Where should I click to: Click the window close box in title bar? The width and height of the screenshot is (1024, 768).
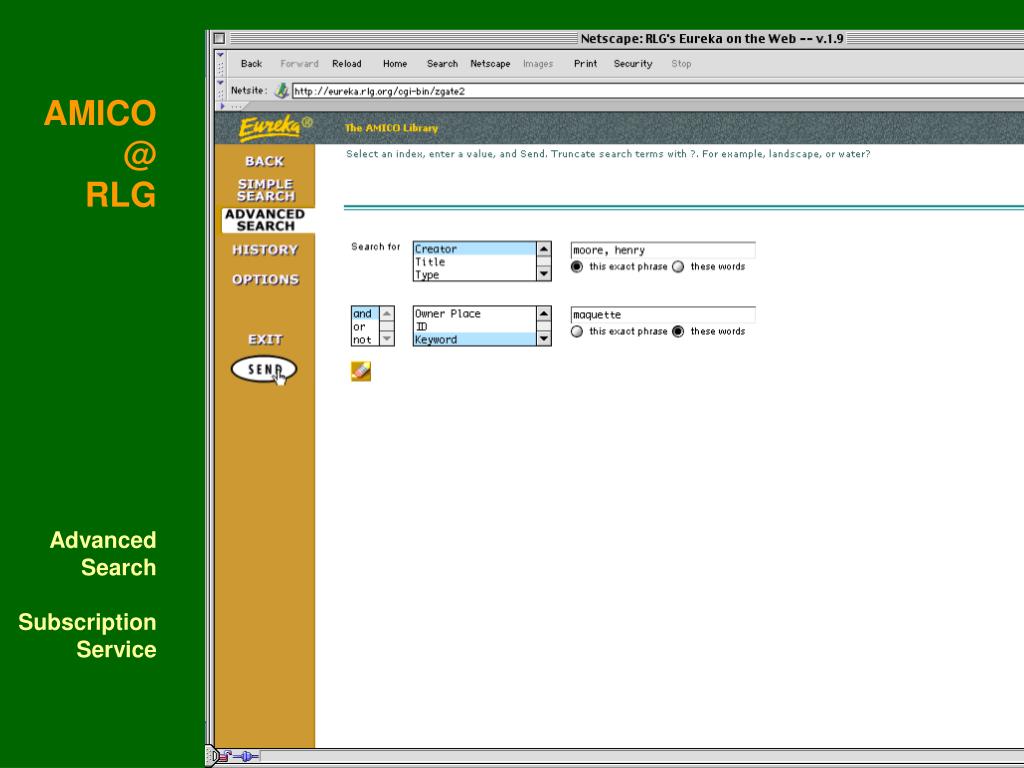point(219,39)
